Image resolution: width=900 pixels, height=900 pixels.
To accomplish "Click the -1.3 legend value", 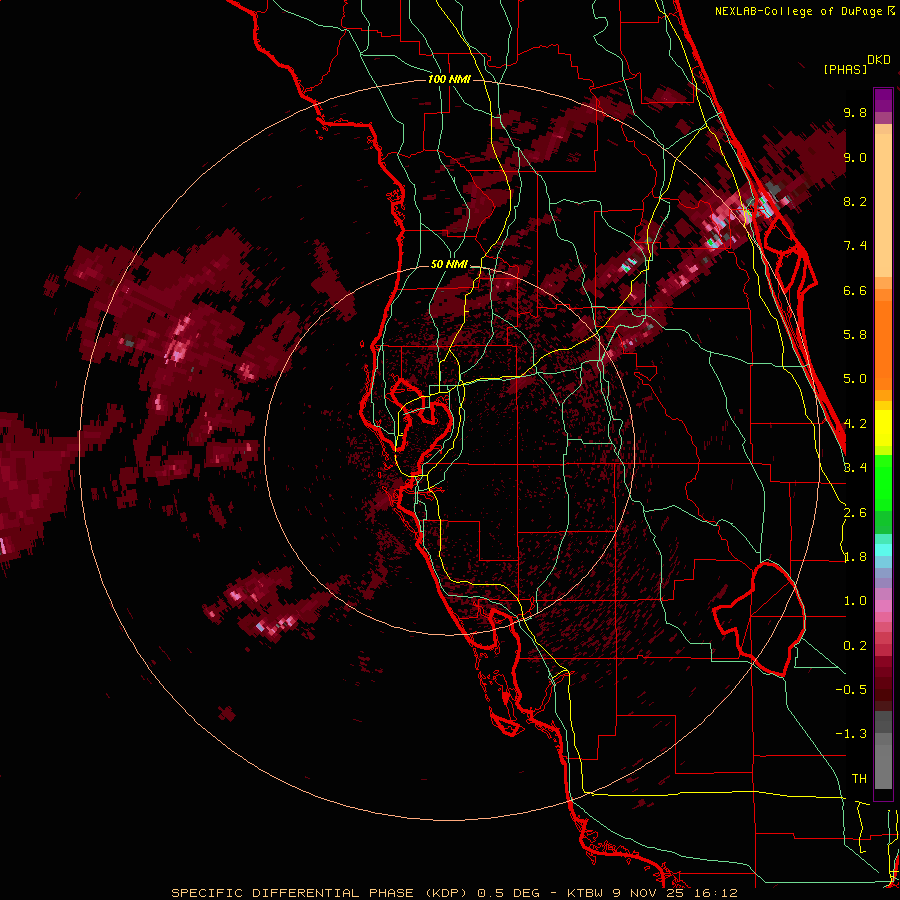I will point(851,734).
